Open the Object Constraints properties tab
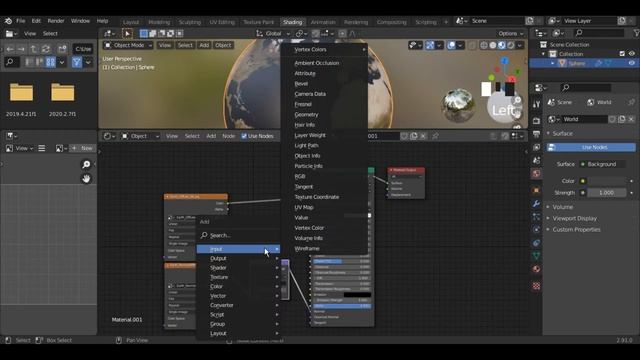640x360 pixels. [x=536, y=243]
